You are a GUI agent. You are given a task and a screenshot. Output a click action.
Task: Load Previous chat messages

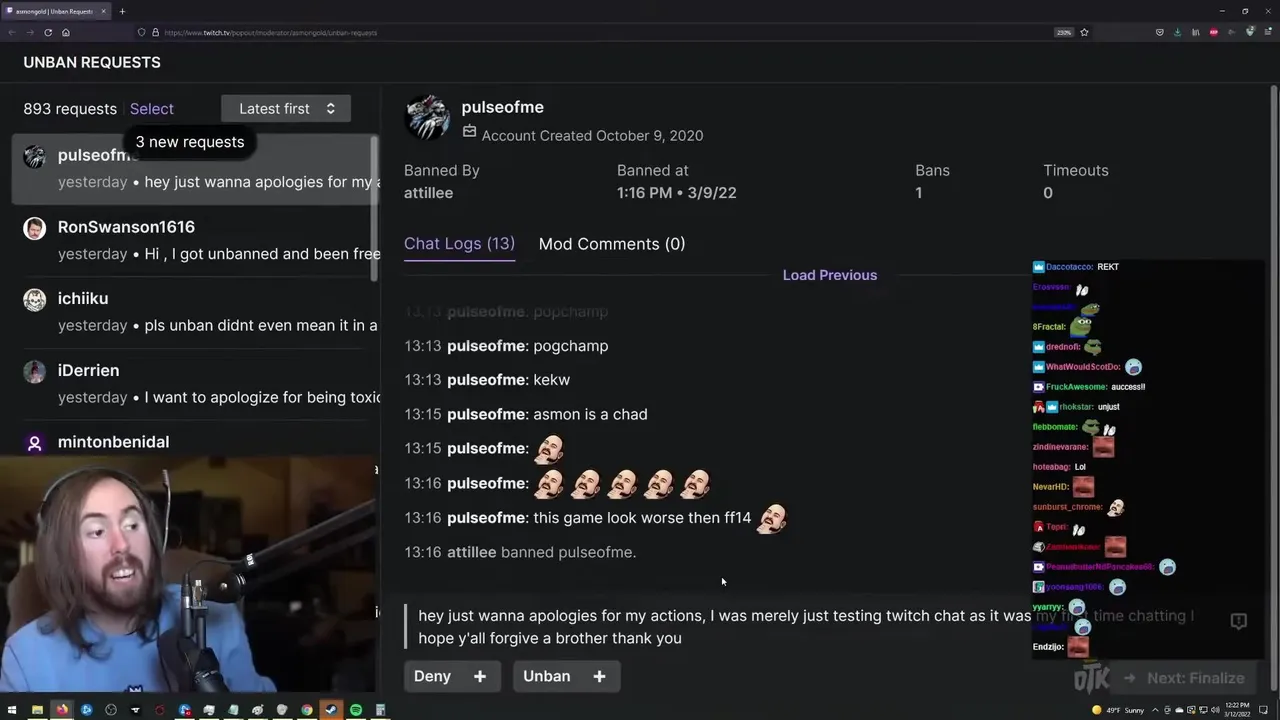point(830,275)
